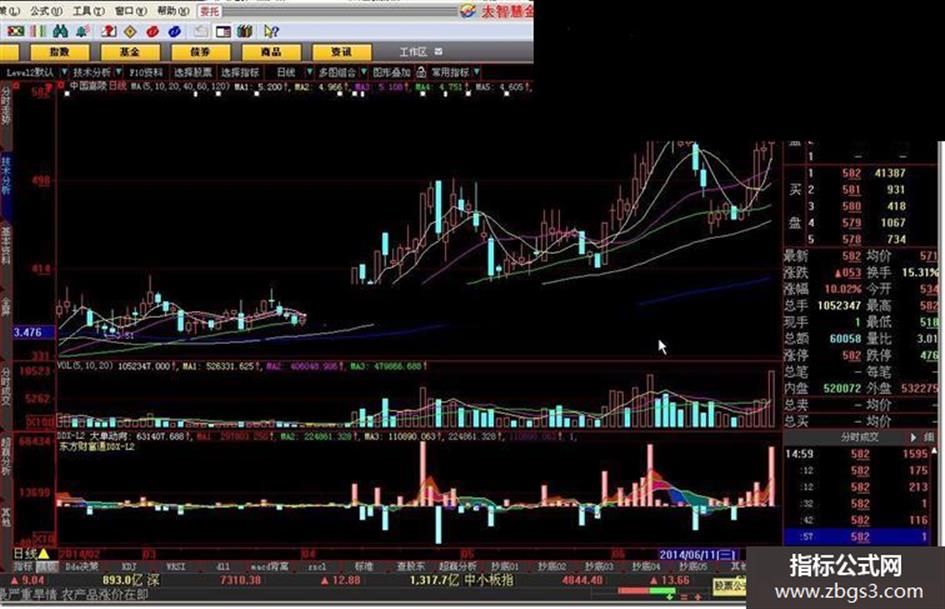The image size is (945, 609).
Task: Click the window layout toolbar icon
Action: (x=223, y=31)
